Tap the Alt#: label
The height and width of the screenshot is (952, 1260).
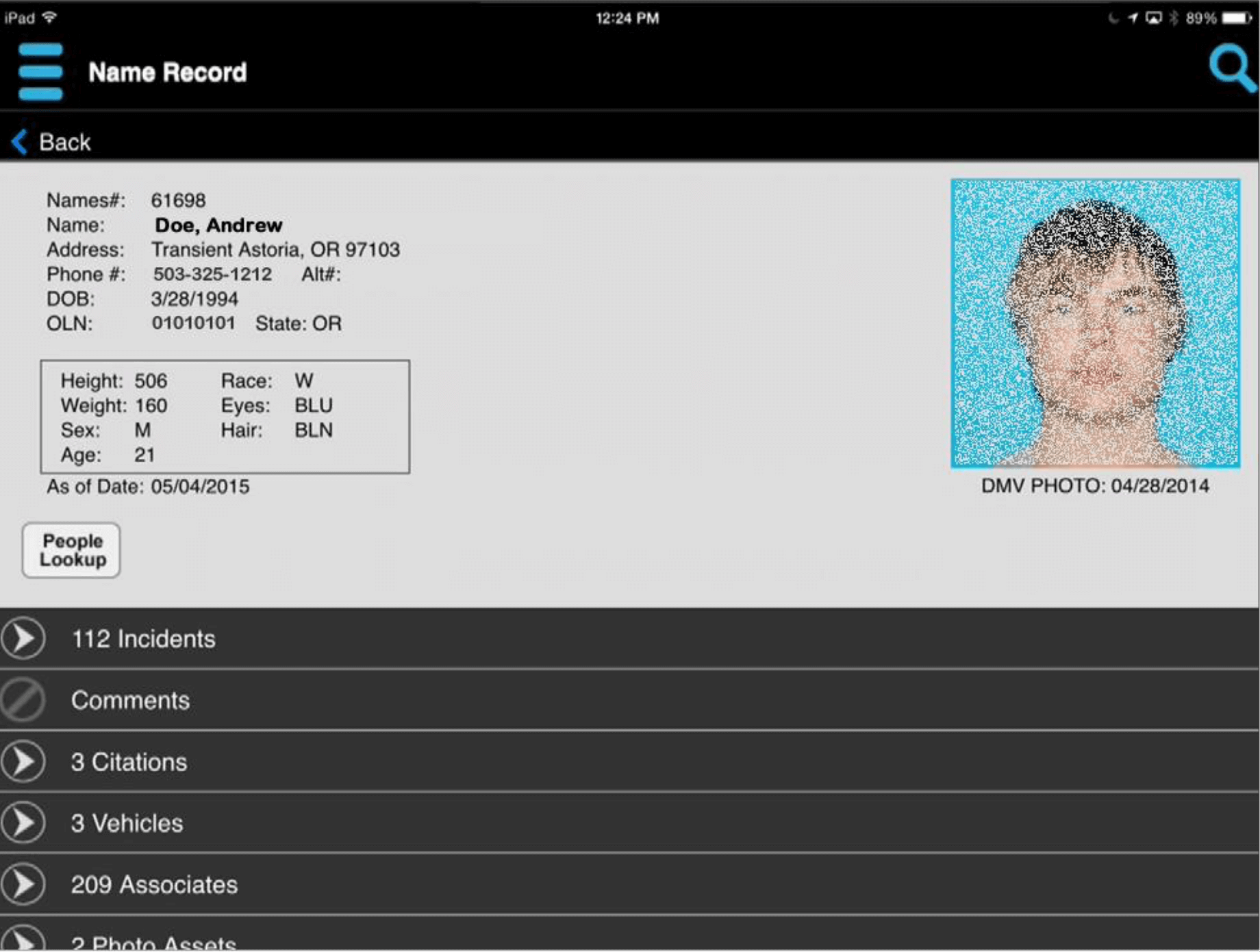click(x=321, y=274)
